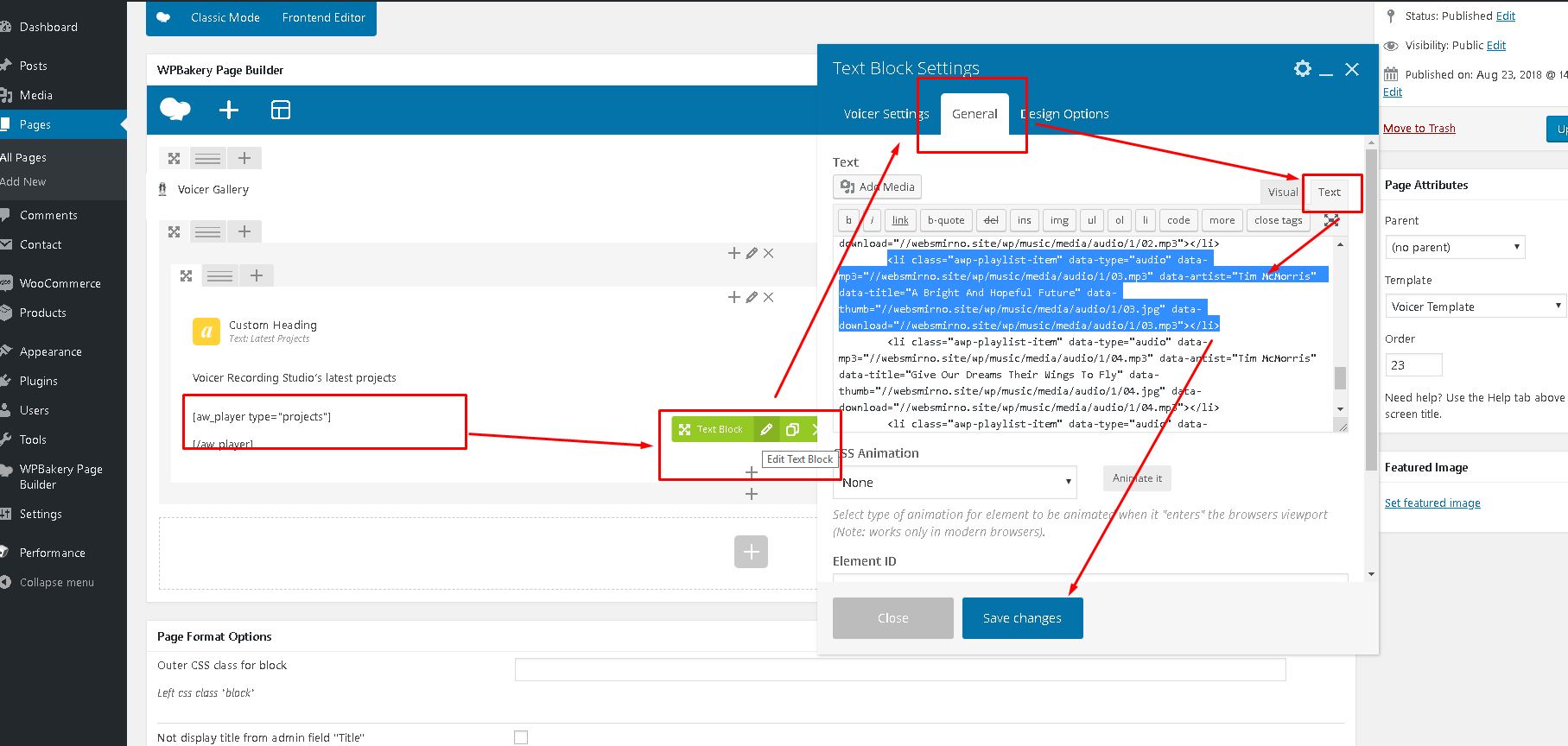Click the pencil edit icon on Text Block

click(x=766, y=429)
